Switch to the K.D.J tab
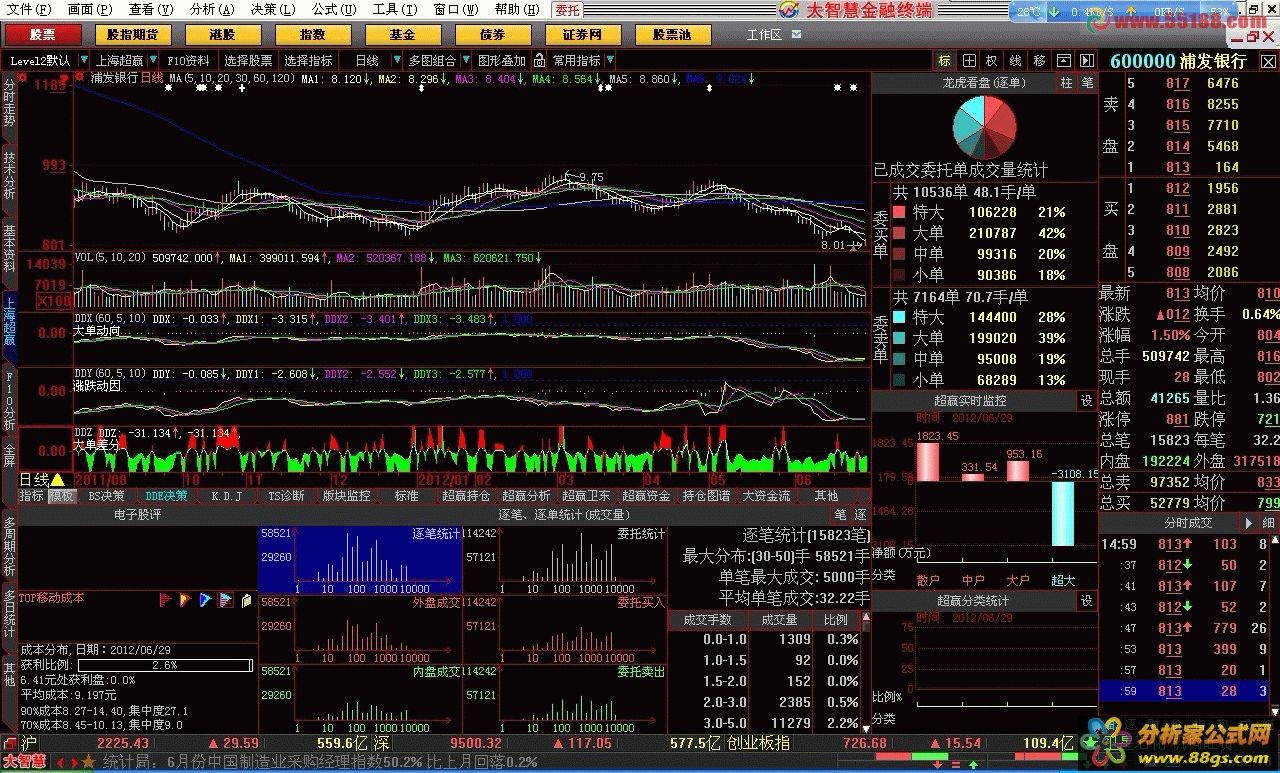This screenshot has width=1280, height=773. 226,496
